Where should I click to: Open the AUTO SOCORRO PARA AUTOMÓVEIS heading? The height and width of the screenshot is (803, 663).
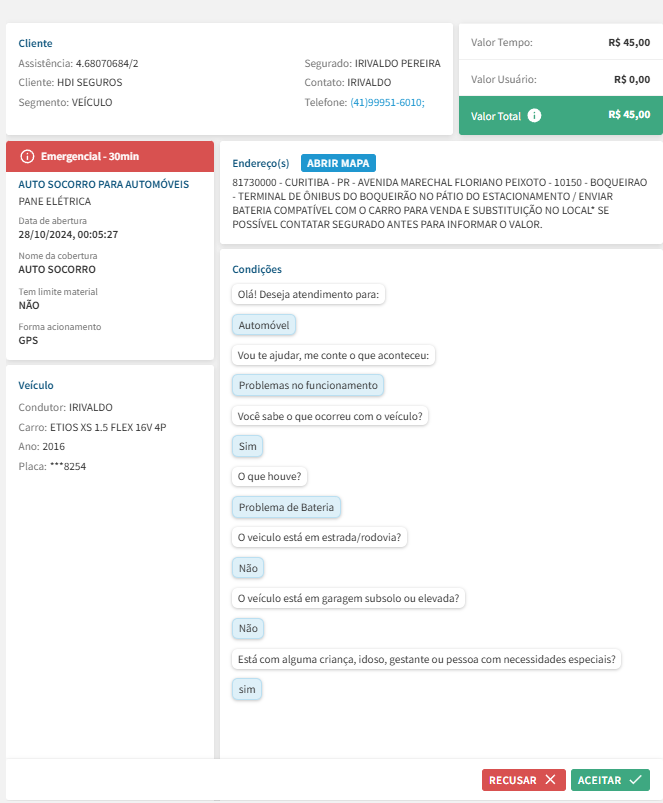coord(104,184)
